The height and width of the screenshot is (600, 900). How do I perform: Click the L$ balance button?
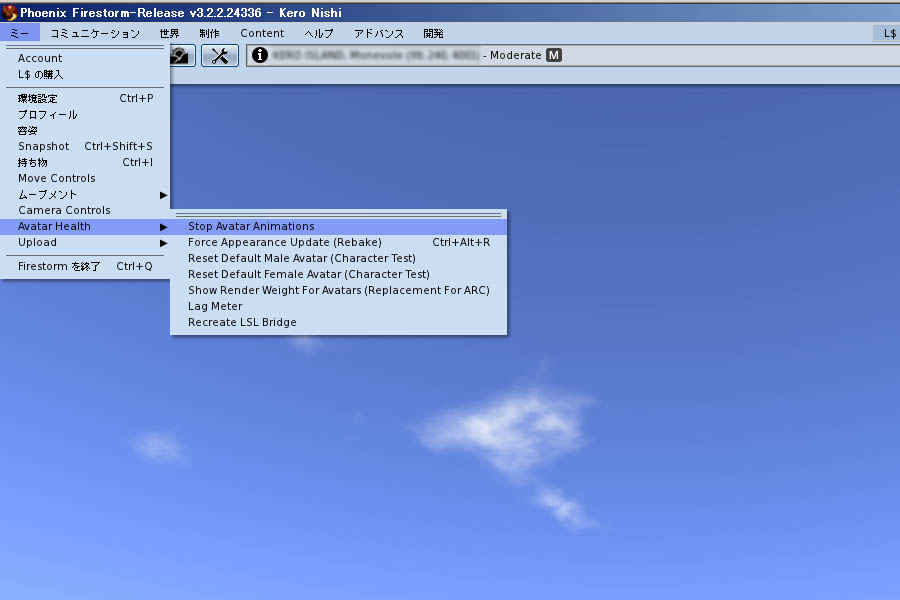(887, 33)
